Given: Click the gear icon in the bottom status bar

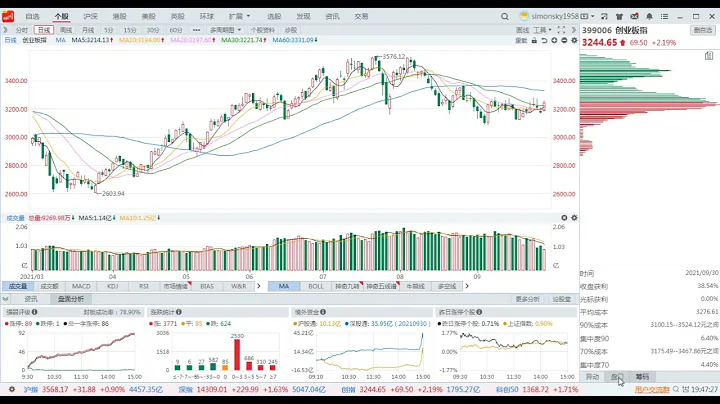Looking at the screenshot, I should pyautogui.click(x=12, y=389).
